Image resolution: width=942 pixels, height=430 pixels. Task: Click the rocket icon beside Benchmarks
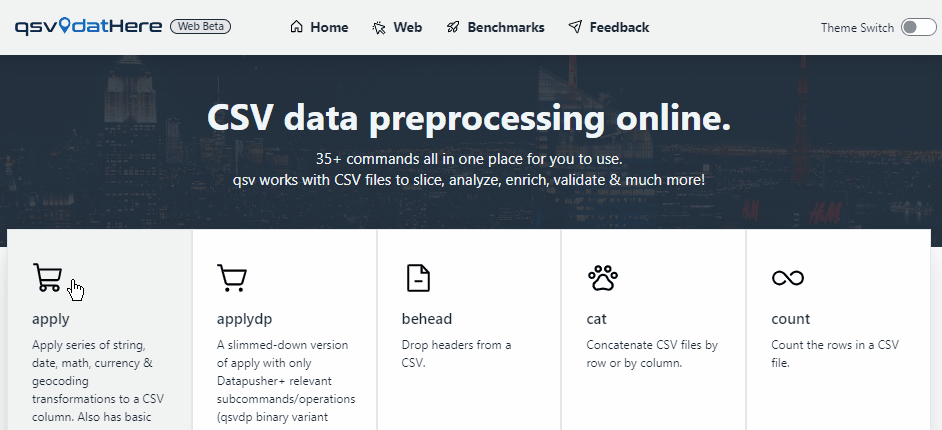[x=453, y=27]
